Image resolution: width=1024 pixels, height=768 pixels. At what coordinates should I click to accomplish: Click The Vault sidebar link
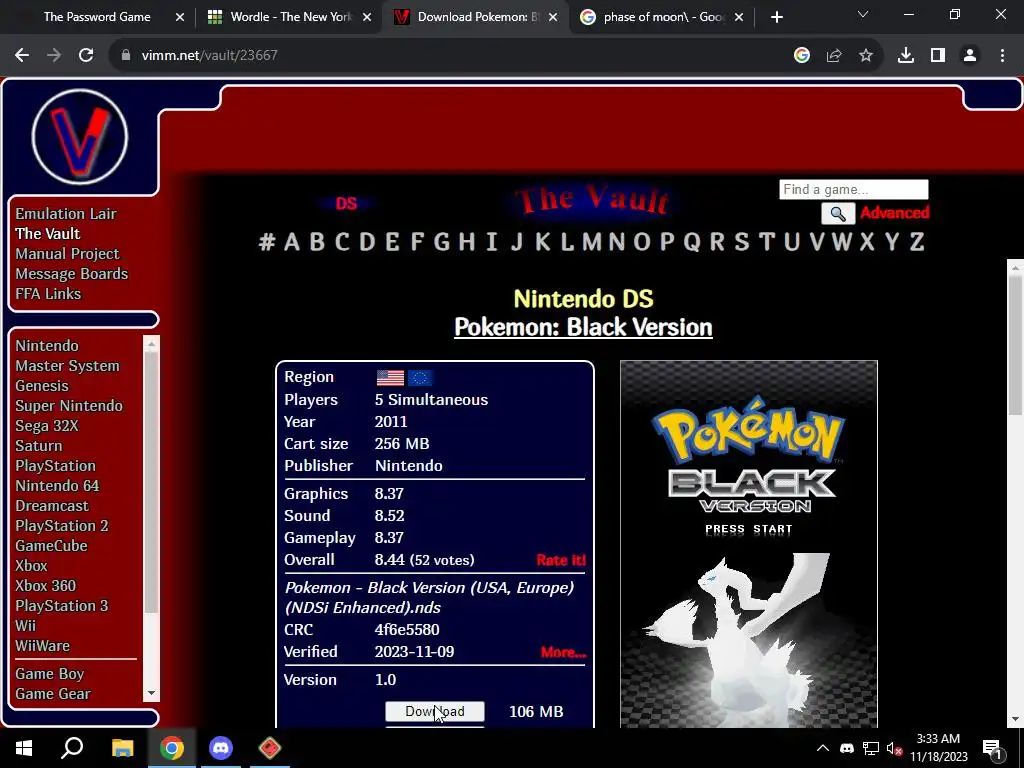(x=48, y=234)
